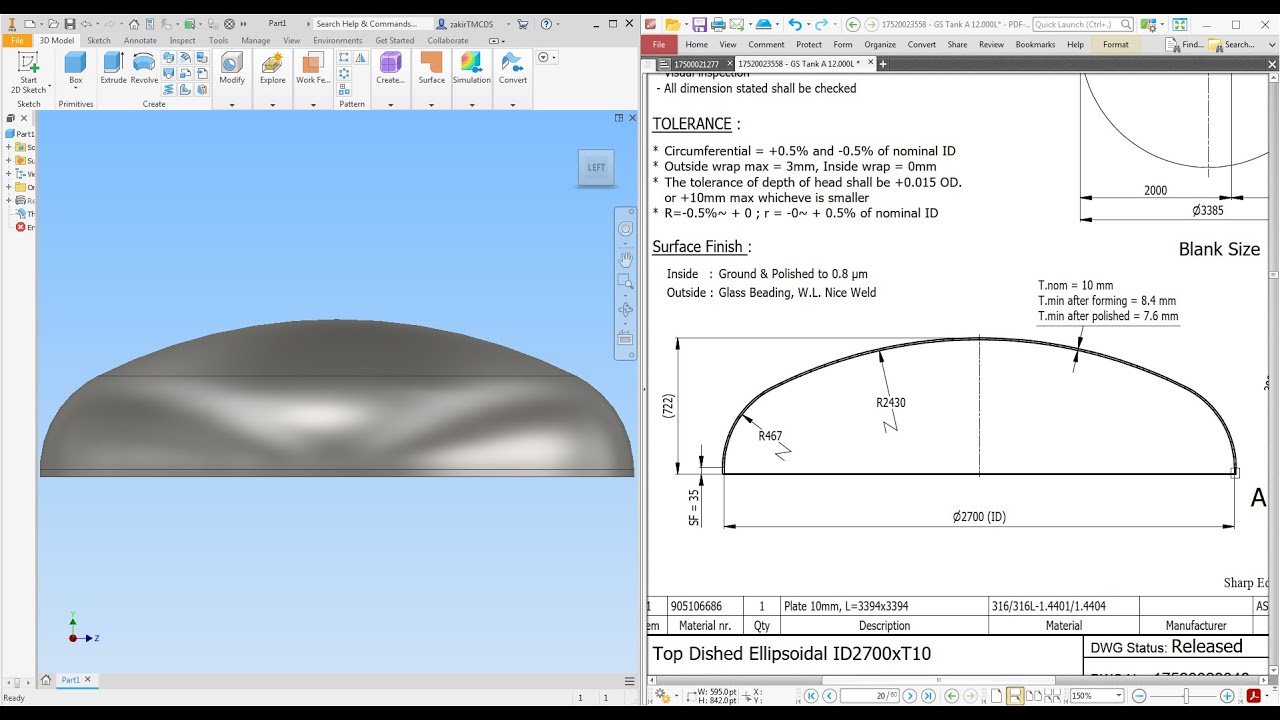Click the orange File button in Inventor
Screen dimensions: 1280x720
(x=17, y=41)
